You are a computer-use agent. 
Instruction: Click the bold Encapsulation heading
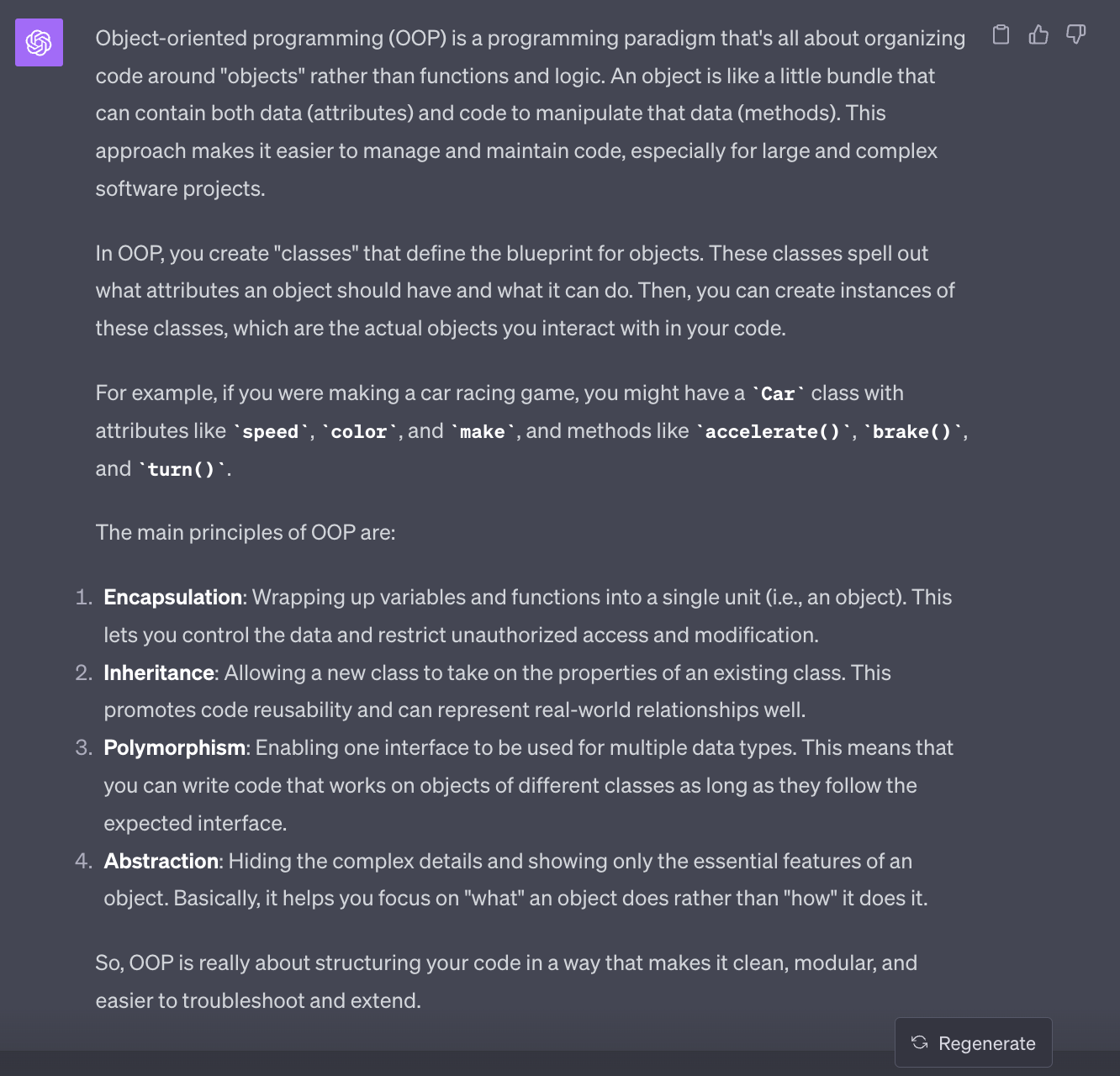click(x=172, y=597)
